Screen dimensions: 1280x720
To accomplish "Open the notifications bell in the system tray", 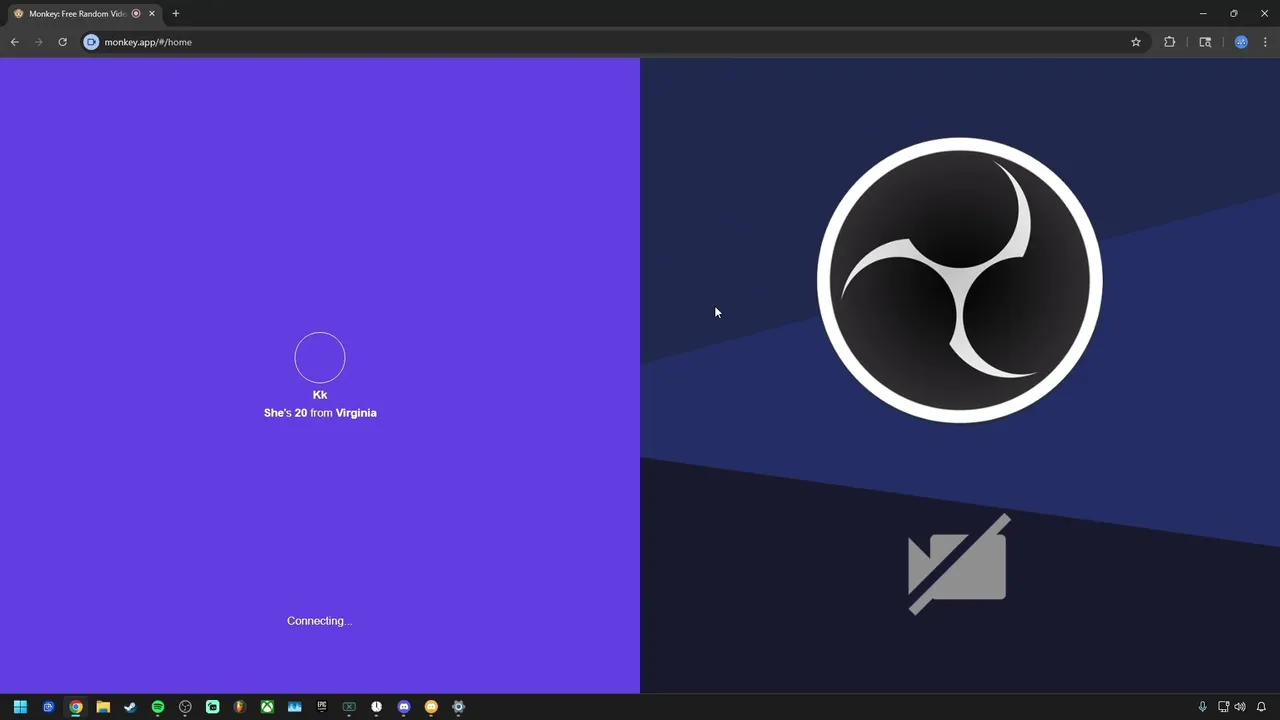I will coord(1261,707).
